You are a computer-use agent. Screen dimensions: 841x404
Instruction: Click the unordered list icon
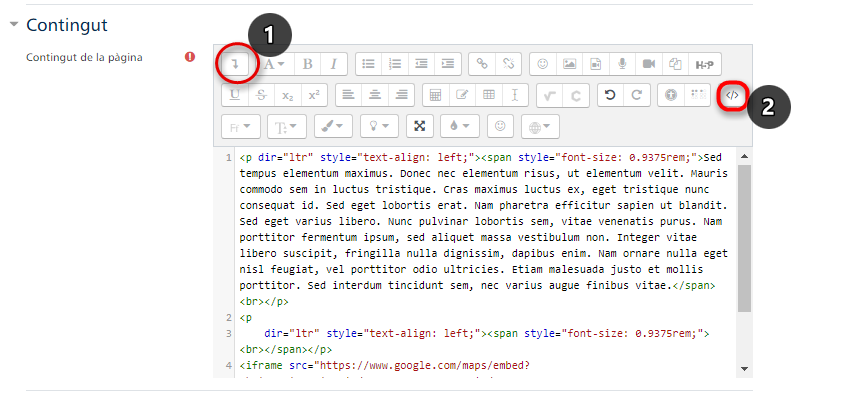(368, 63)
